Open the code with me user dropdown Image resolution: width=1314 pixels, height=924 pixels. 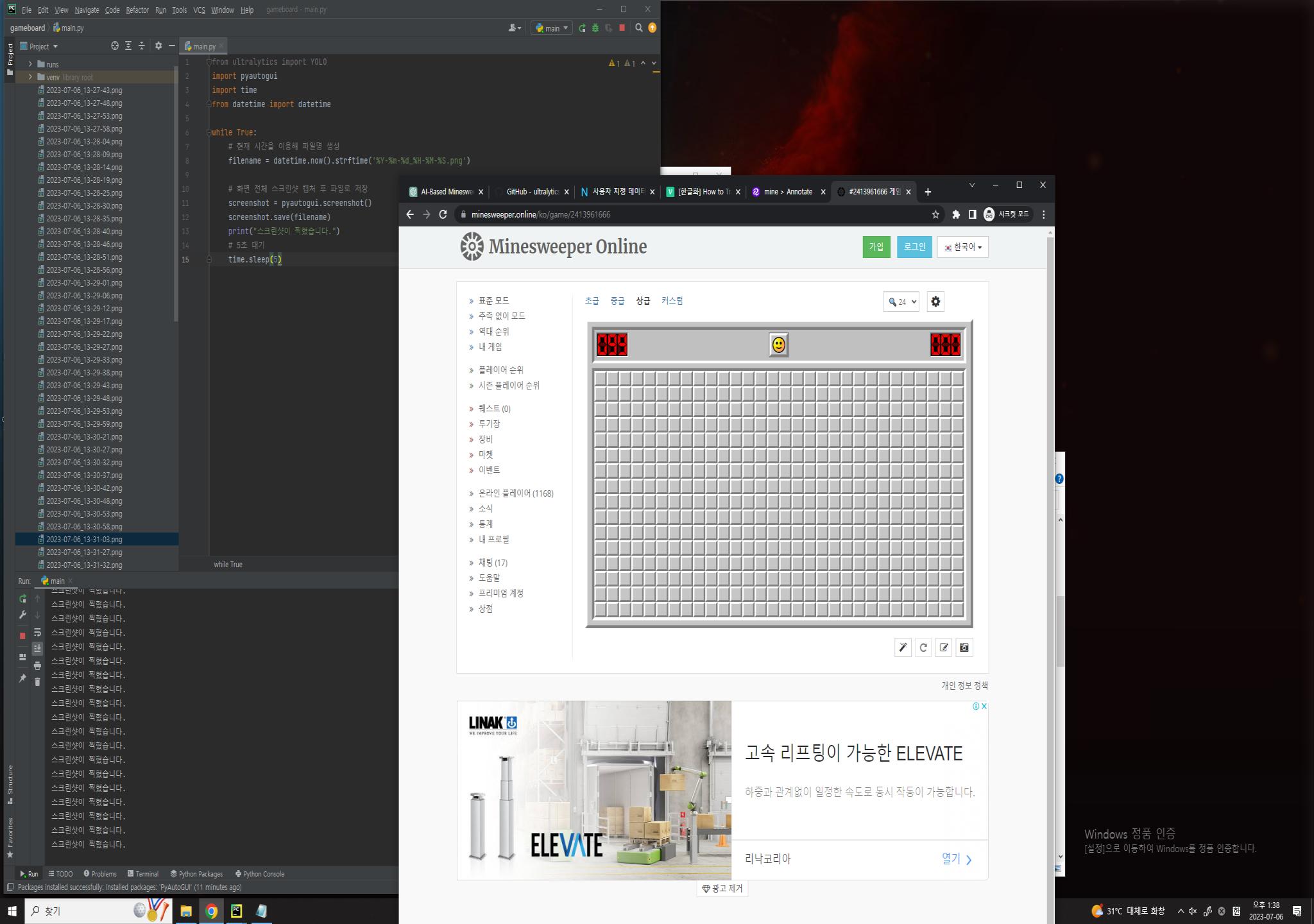click(x=515, y=28)
